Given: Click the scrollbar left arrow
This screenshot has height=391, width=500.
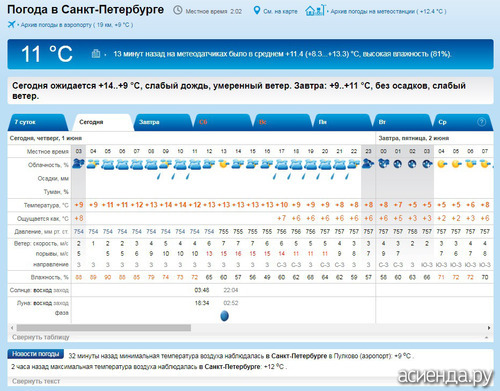Looking at the screenshot, I should pyautogui.click(x=12, y=328).
